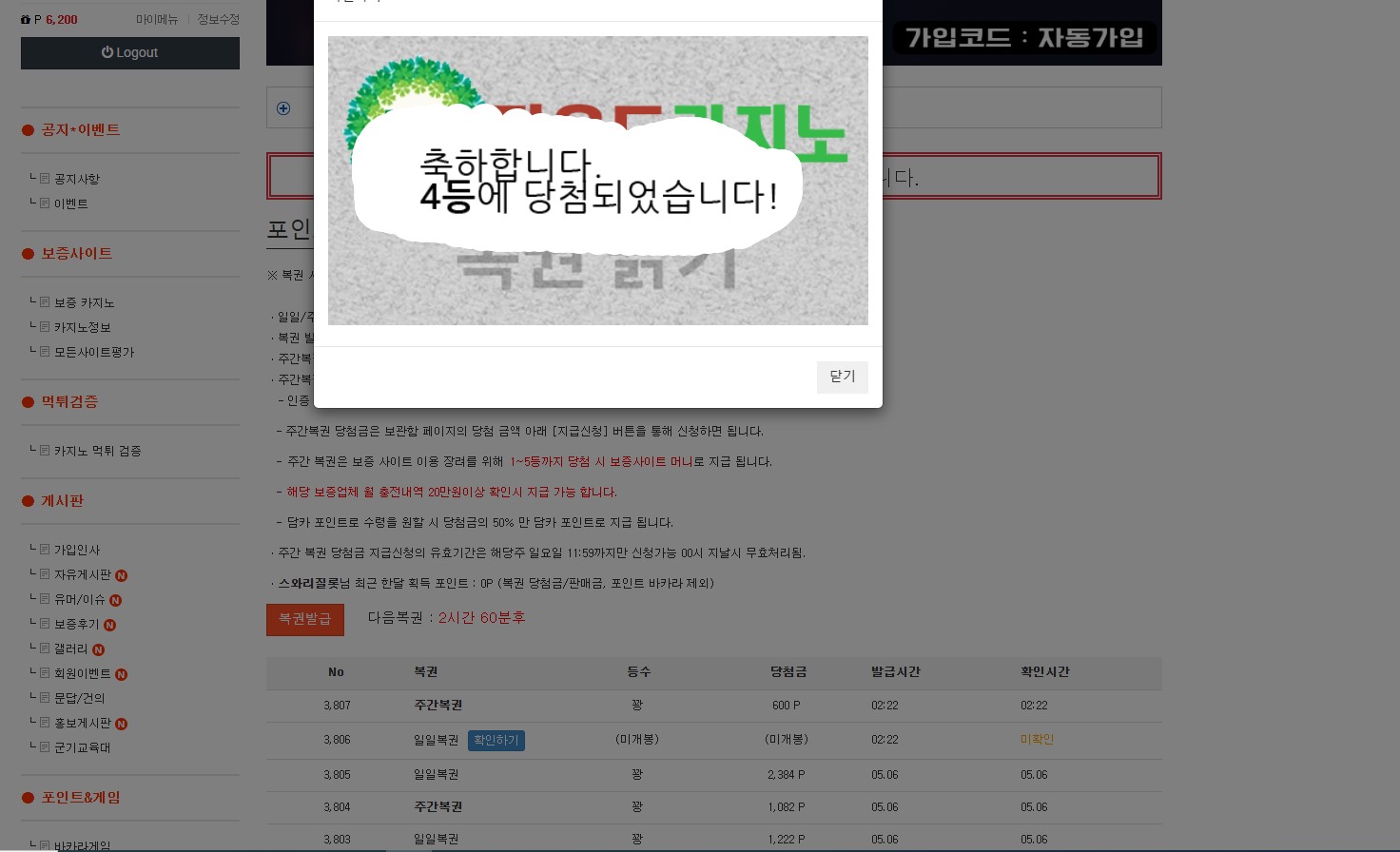Image resolution: width=1400 pixels, height=852 pixels.
Task: Open 문답/건의 board
Action: [x=80, y=698]
